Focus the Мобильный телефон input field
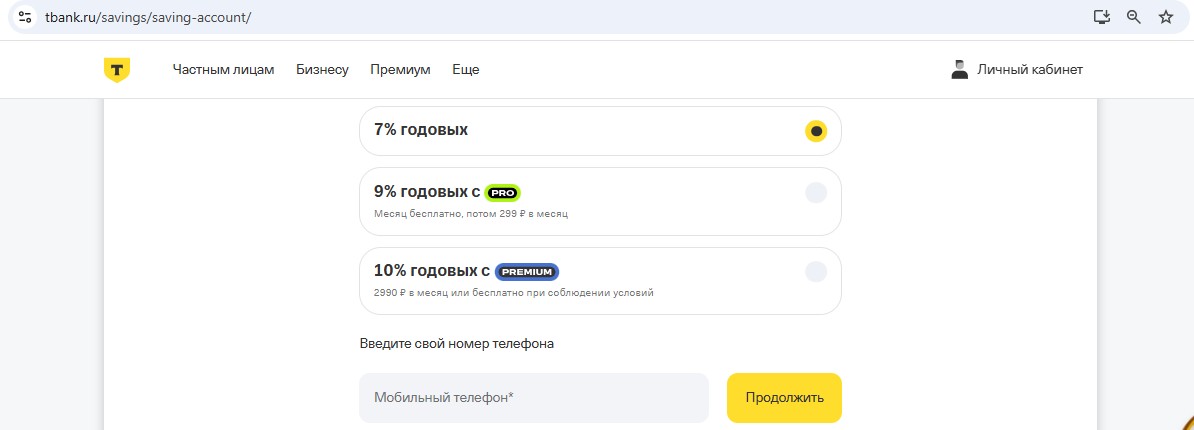Image resolution: width=1194 pixels, height=430 pixels. (533, 398)
